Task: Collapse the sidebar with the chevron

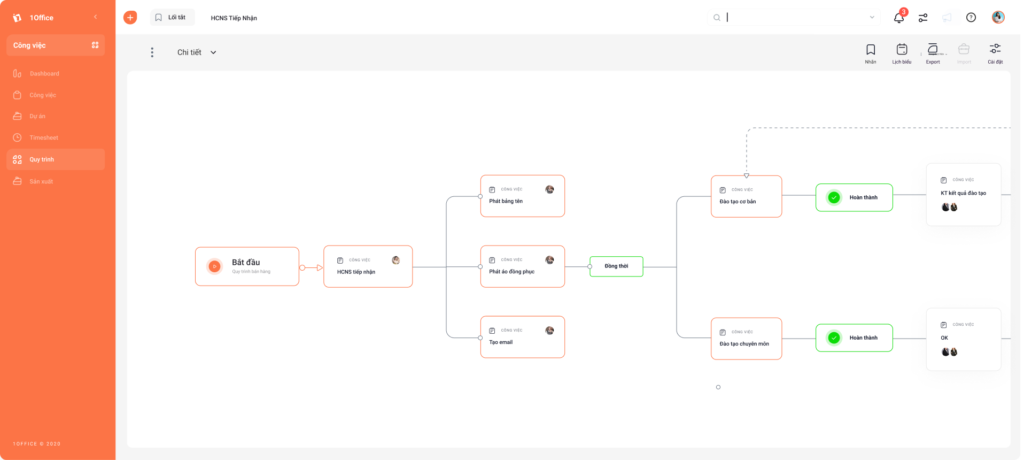Action: pyautogui.click(x=95, y=17)
